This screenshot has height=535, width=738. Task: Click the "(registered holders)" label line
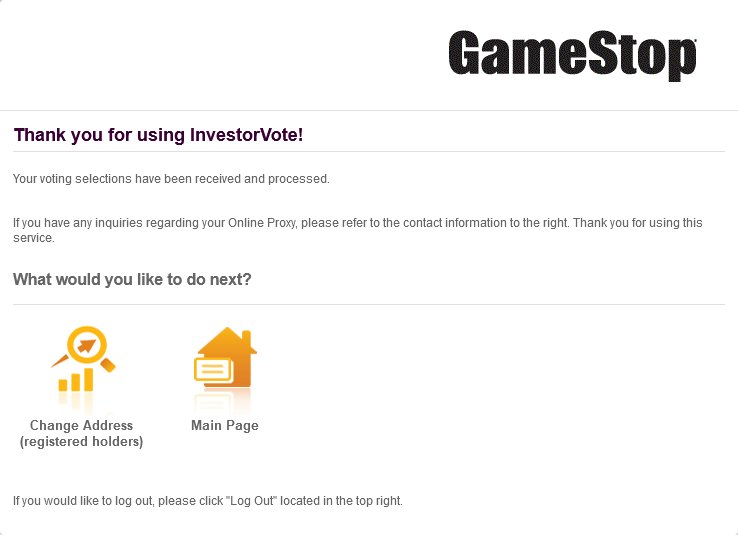tap(81, 441)
